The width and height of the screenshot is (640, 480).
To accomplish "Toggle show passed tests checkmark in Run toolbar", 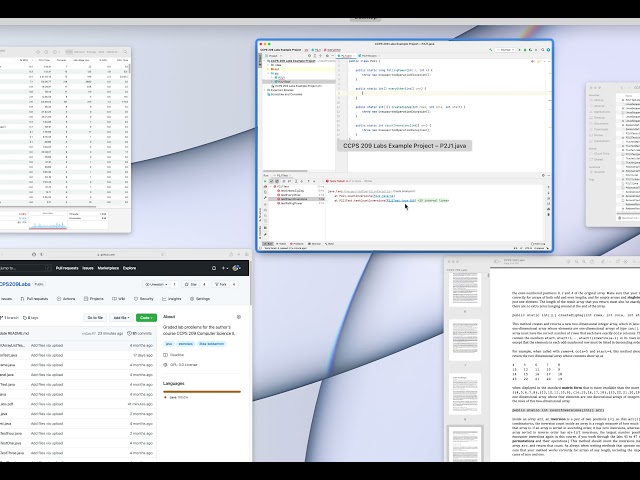I will pos(271,181).
